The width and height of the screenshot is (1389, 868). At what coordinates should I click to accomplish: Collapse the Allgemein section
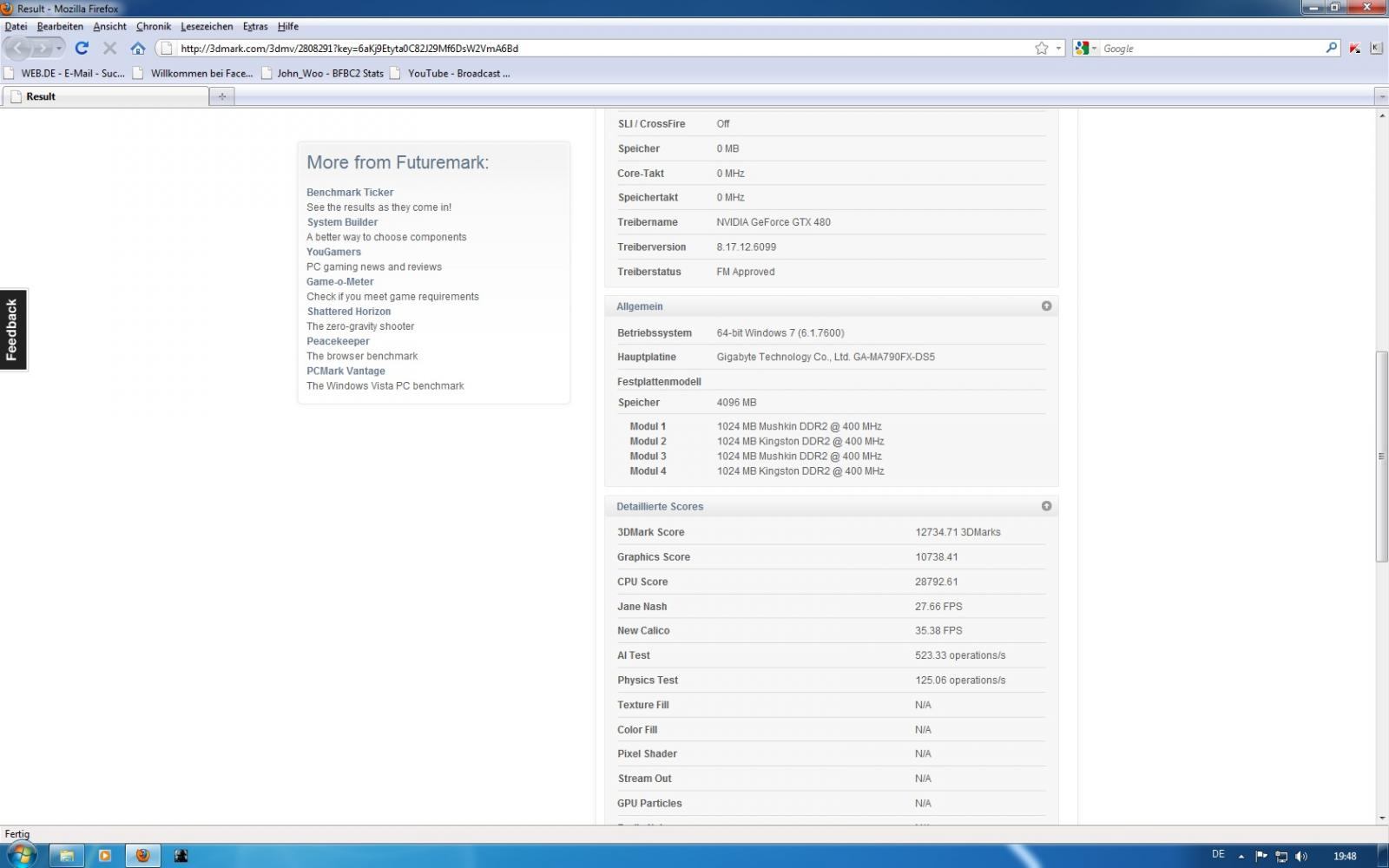[1046, 306]
